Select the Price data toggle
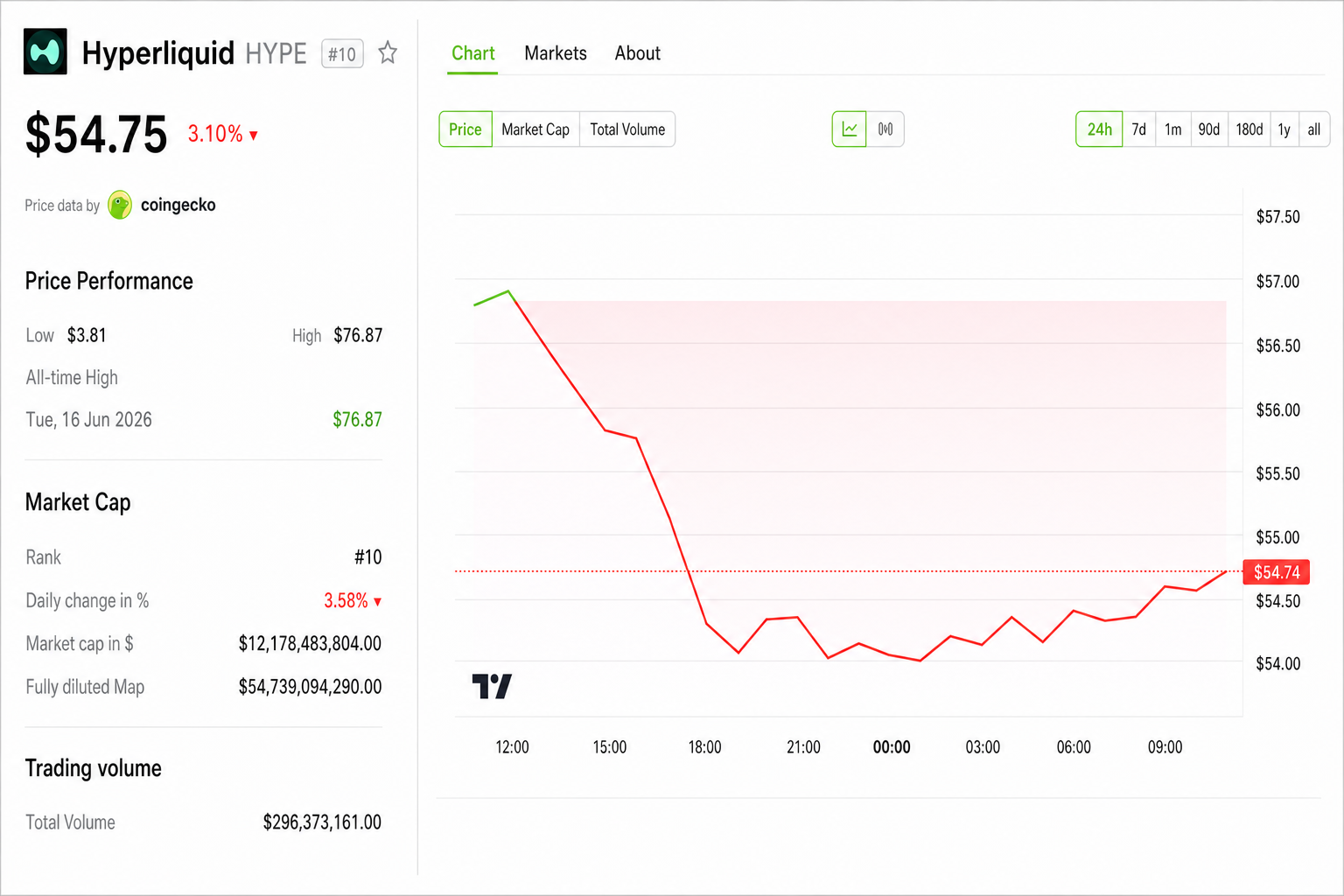 tap(465, 129)
